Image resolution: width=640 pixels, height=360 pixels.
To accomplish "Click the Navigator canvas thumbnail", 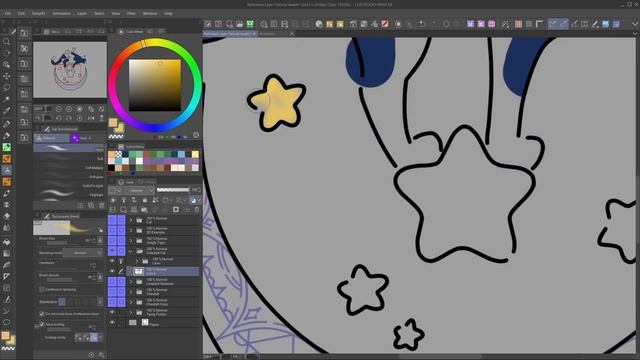I will pos(70,69).
